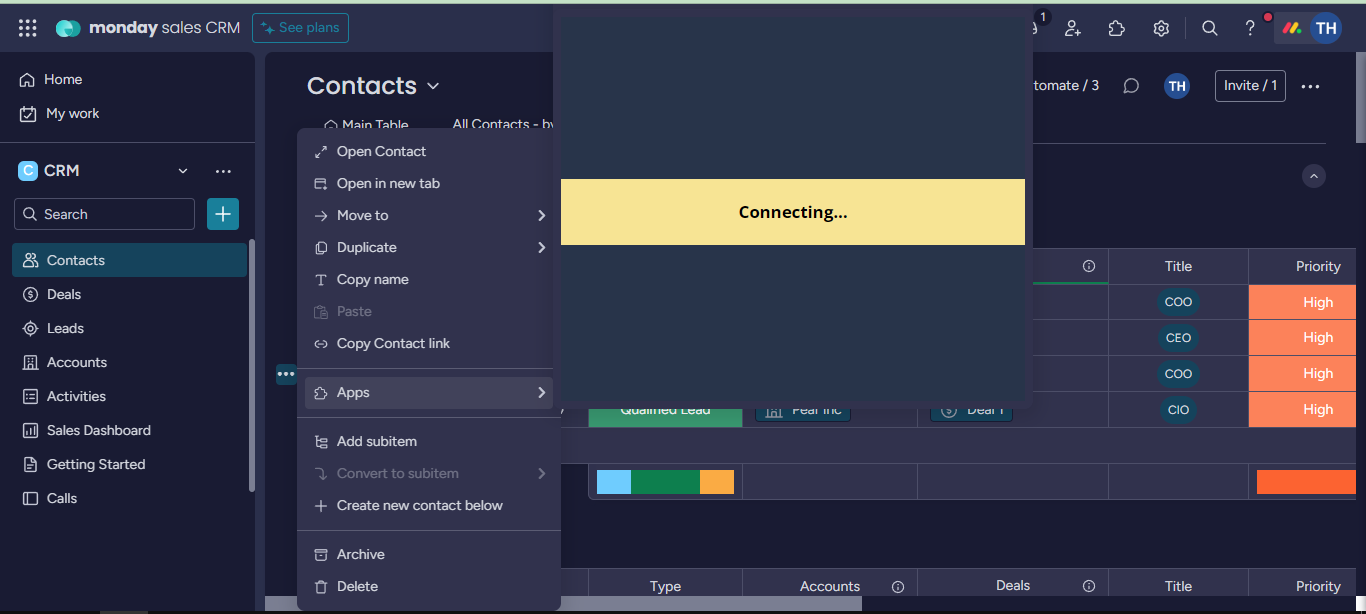
Task: Open the board discussion chat bubble icon
Action: point(1131,86)
